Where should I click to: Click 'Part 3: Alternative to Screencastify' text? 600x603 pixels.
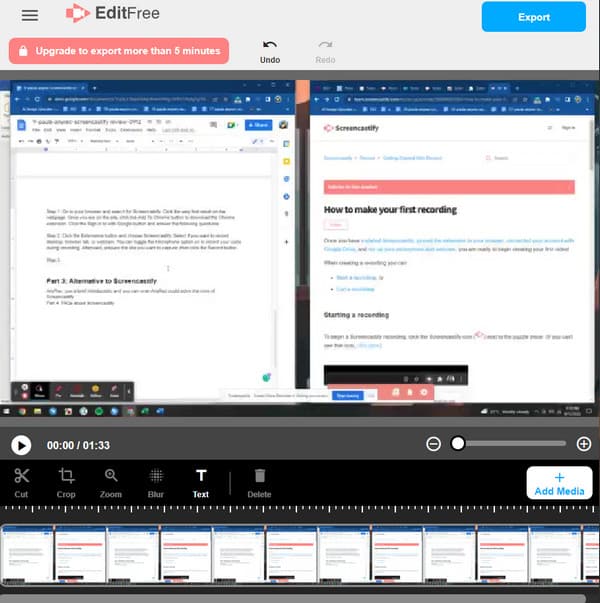pyautogui.click(x=102, y=281)
